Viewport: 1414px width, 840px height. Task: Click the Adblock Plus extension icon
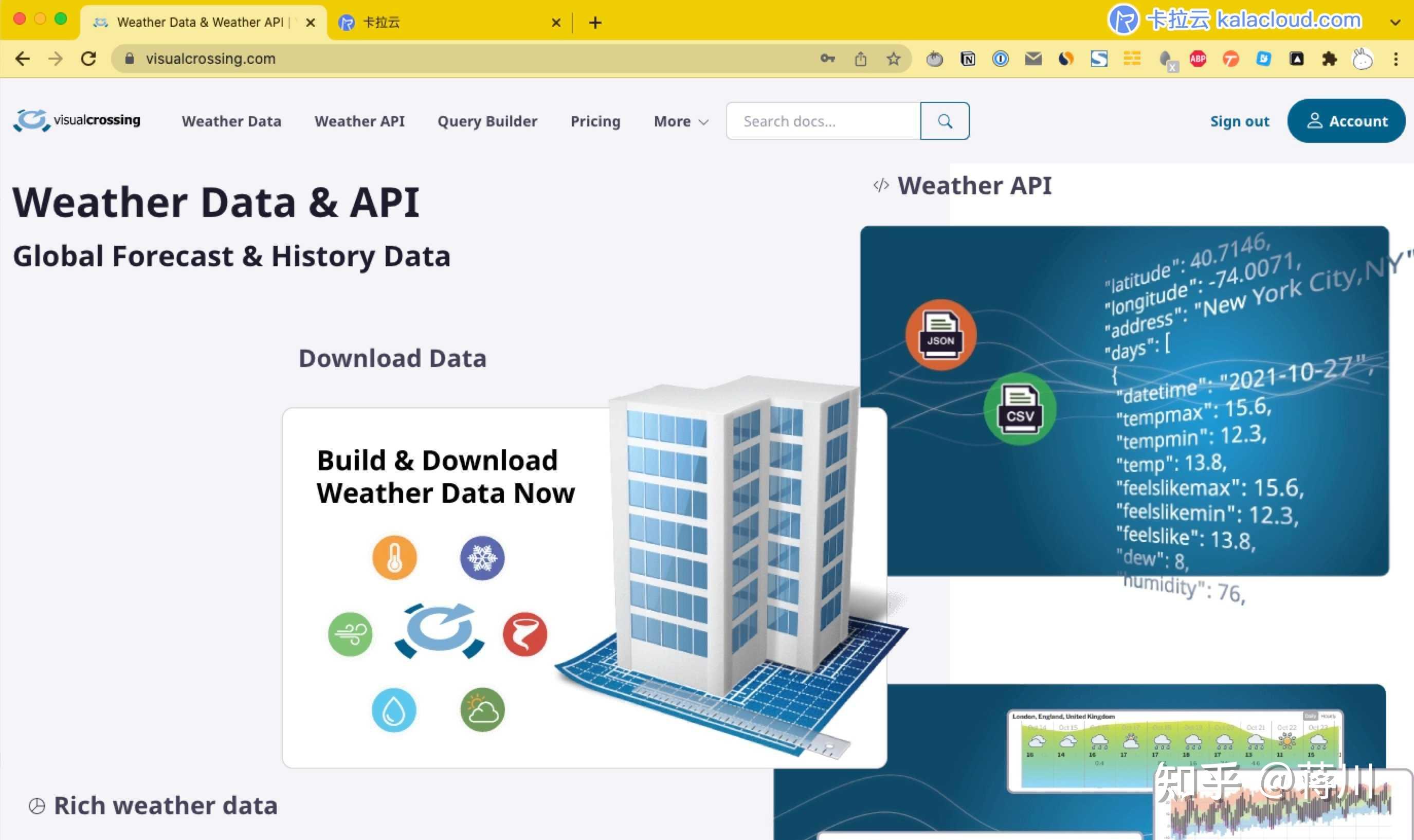[x=1200, y=58]
